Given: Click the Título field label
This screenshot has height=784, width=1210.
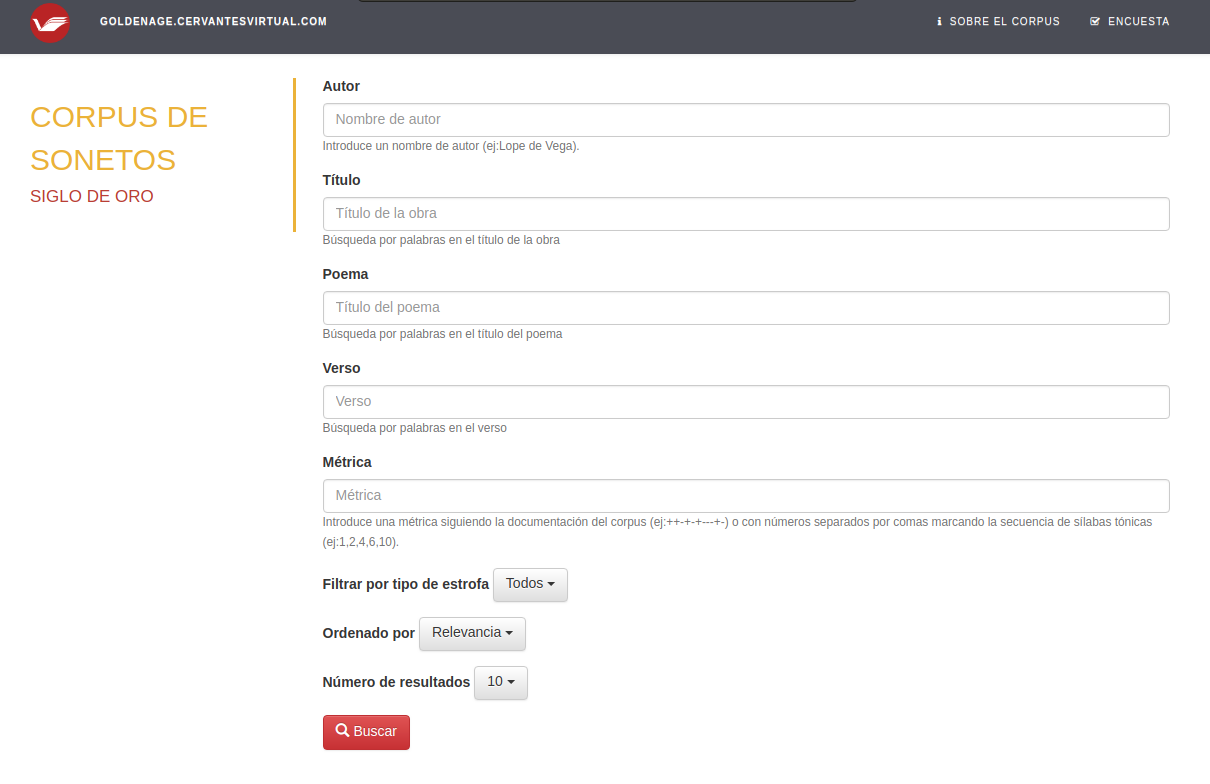Looking at the screenshot, I should tap(342, 180).
